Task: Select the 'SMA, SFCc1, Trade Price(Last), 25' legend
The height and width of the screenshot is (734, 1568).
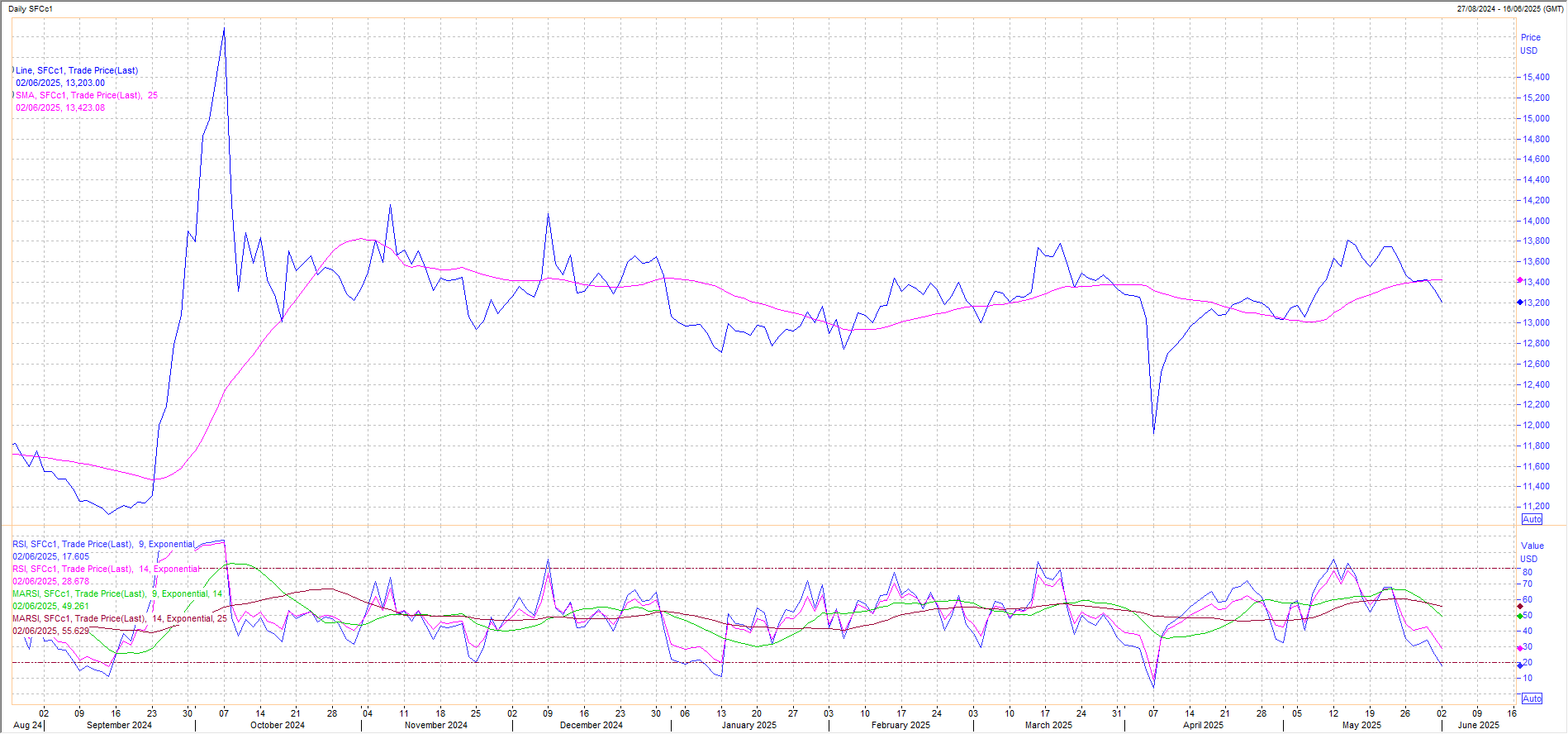Action: click(87, 96)
